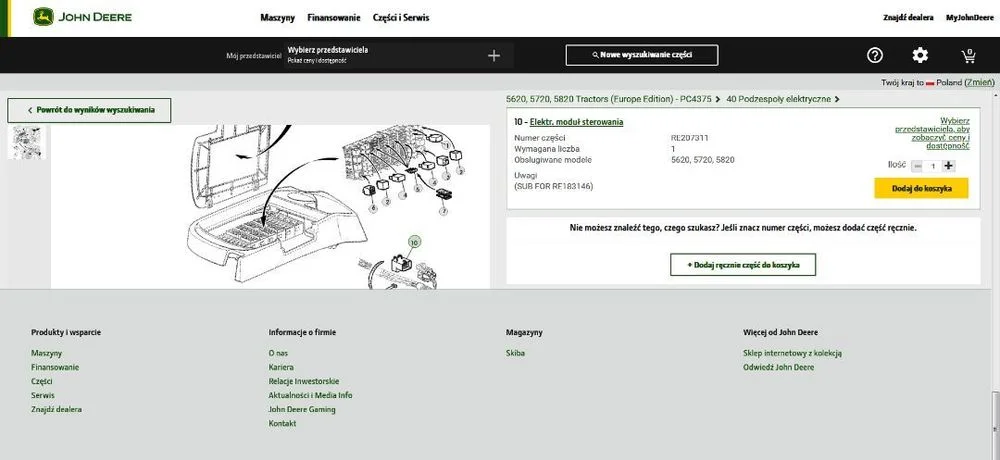
Task: Open John Deere Gaming link
Action: (x=302, y=409)
